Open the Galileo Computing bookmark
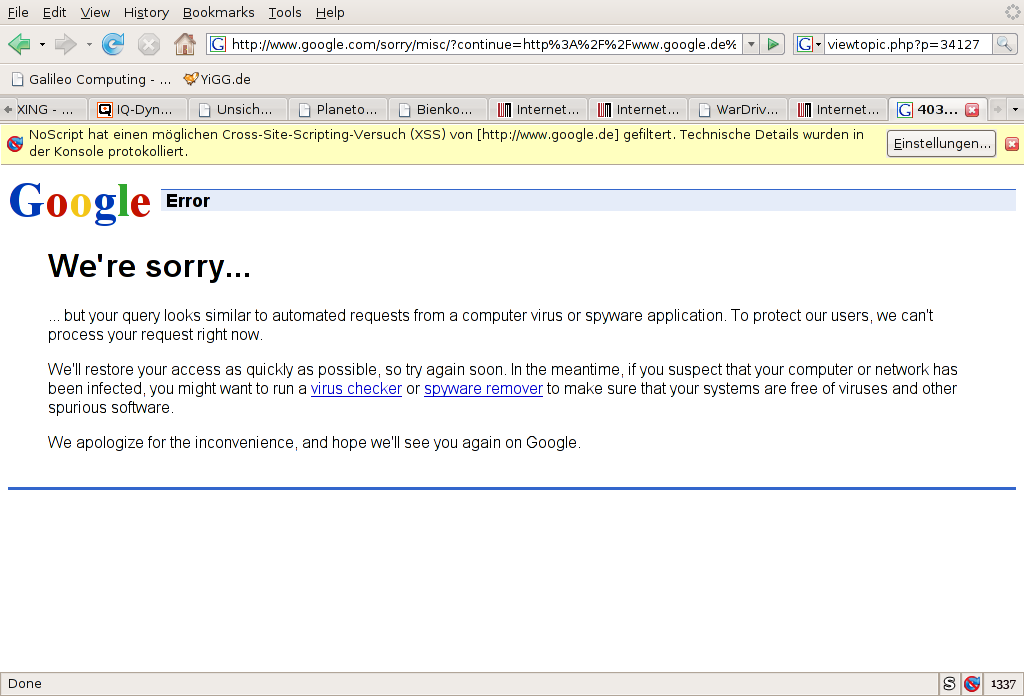This screenshot has width=1024, height=696. click(x=91, y=80)
